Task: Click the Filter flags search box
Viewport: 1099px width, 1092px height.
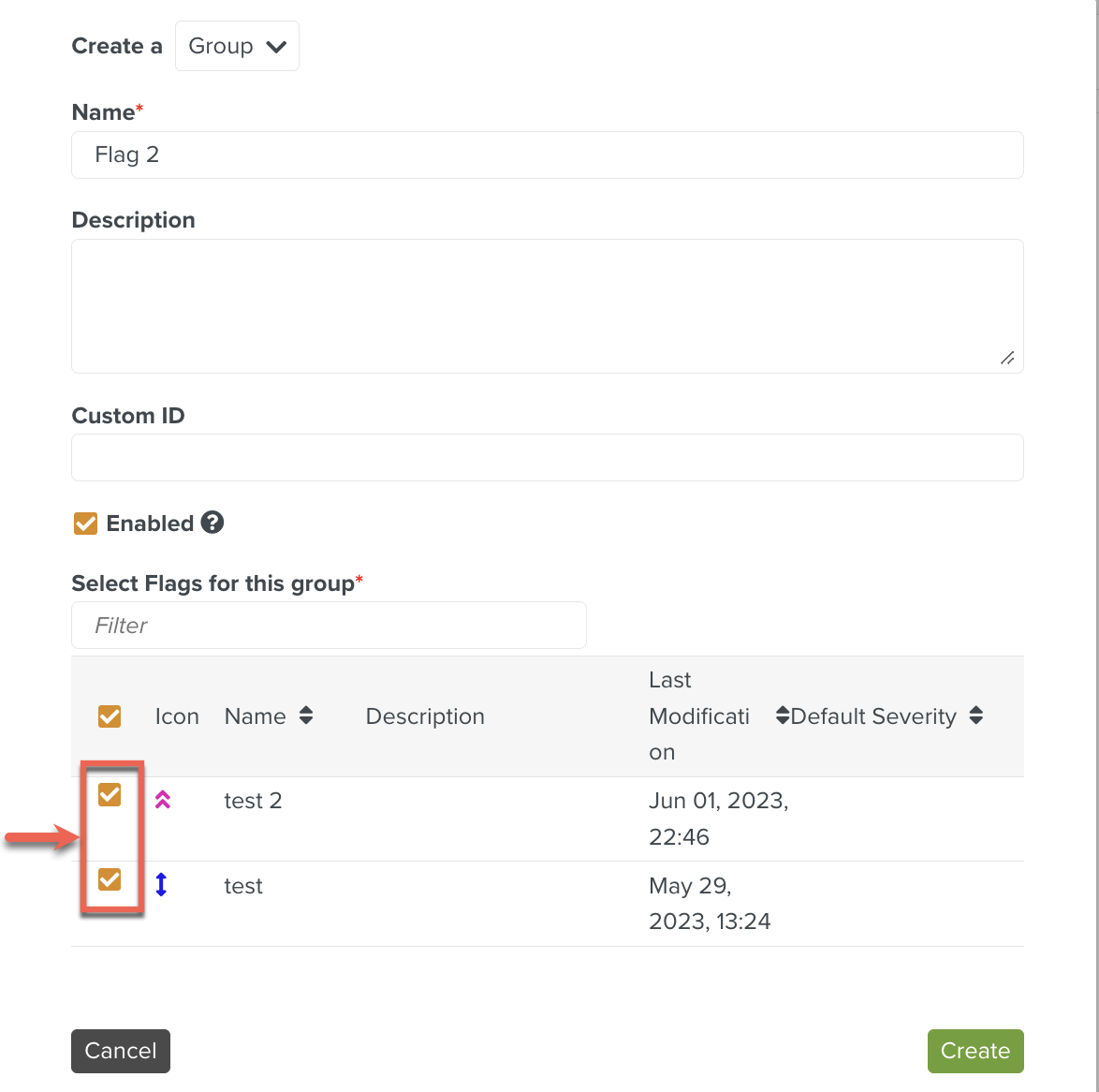Action: [x=329, y=626]
